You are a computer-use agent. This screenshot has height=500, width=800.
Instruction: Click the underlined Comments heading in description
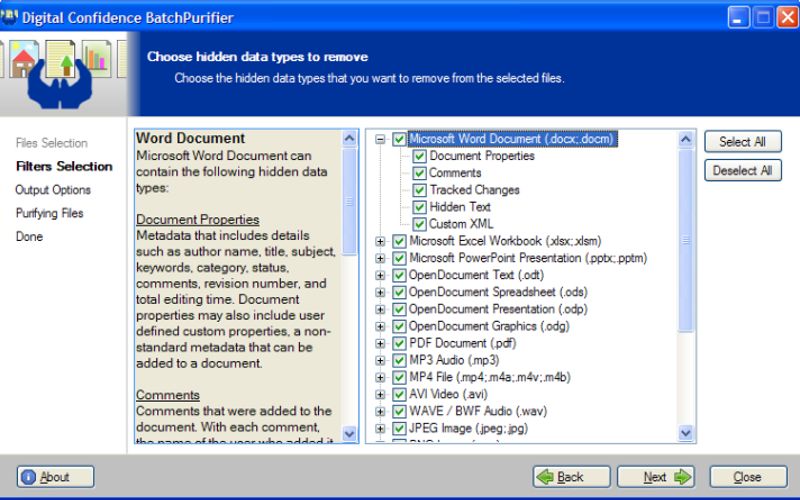pyautogui.click(x=167, y=395)
